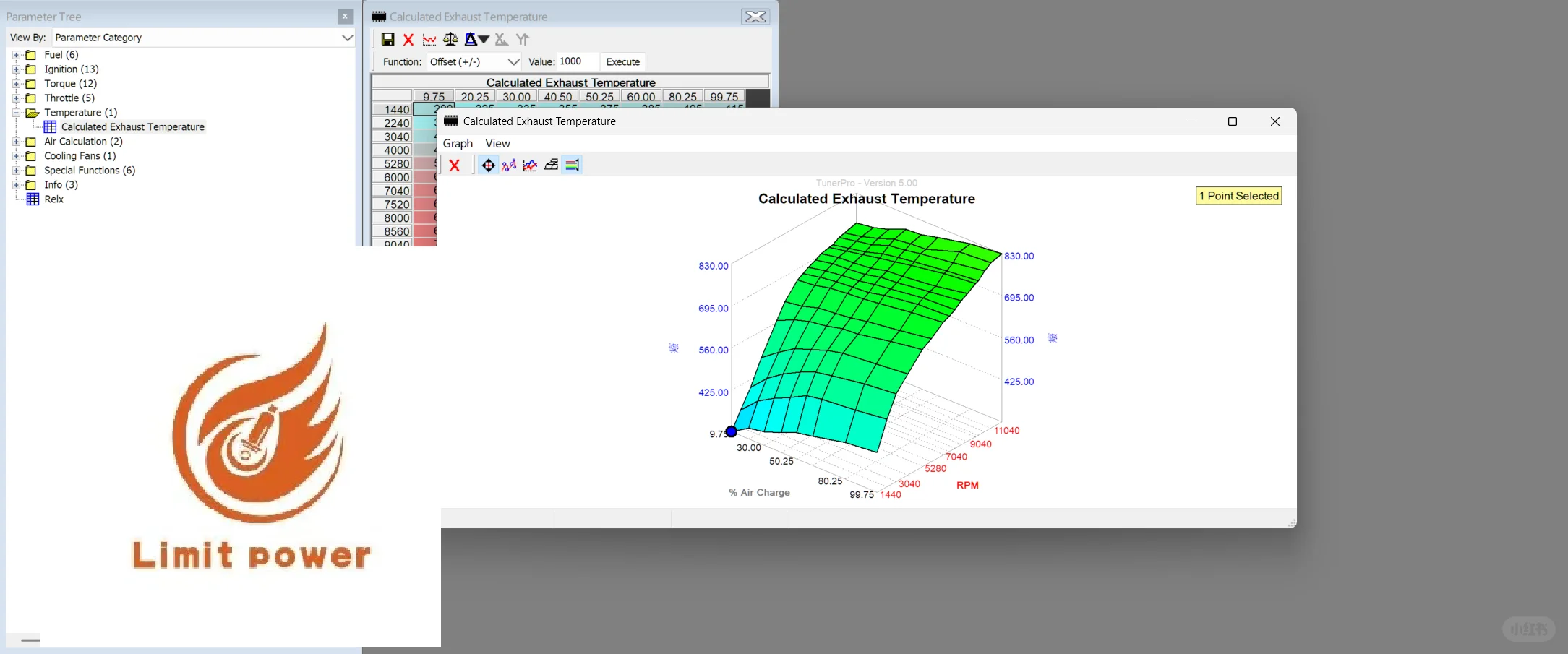
Task: Click the greyed Y axis arrow icon in the table editor toolbar
Action: (x=523, y=39)
